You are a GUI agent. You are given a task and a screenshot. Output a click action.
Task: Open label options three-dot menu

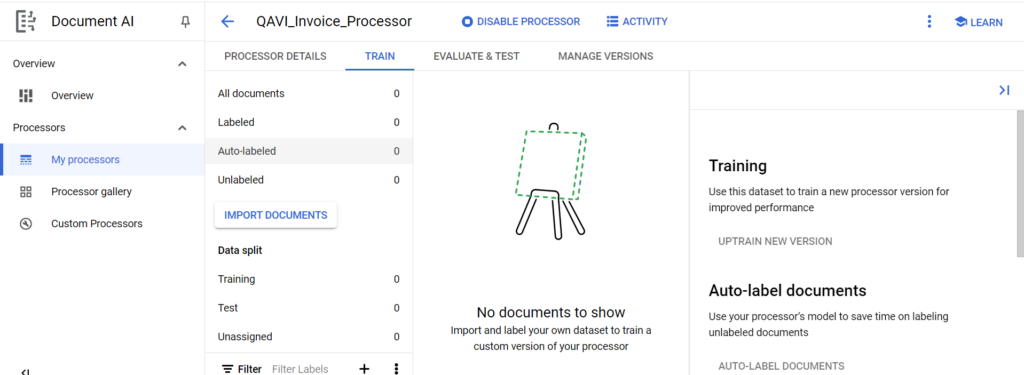396,369
